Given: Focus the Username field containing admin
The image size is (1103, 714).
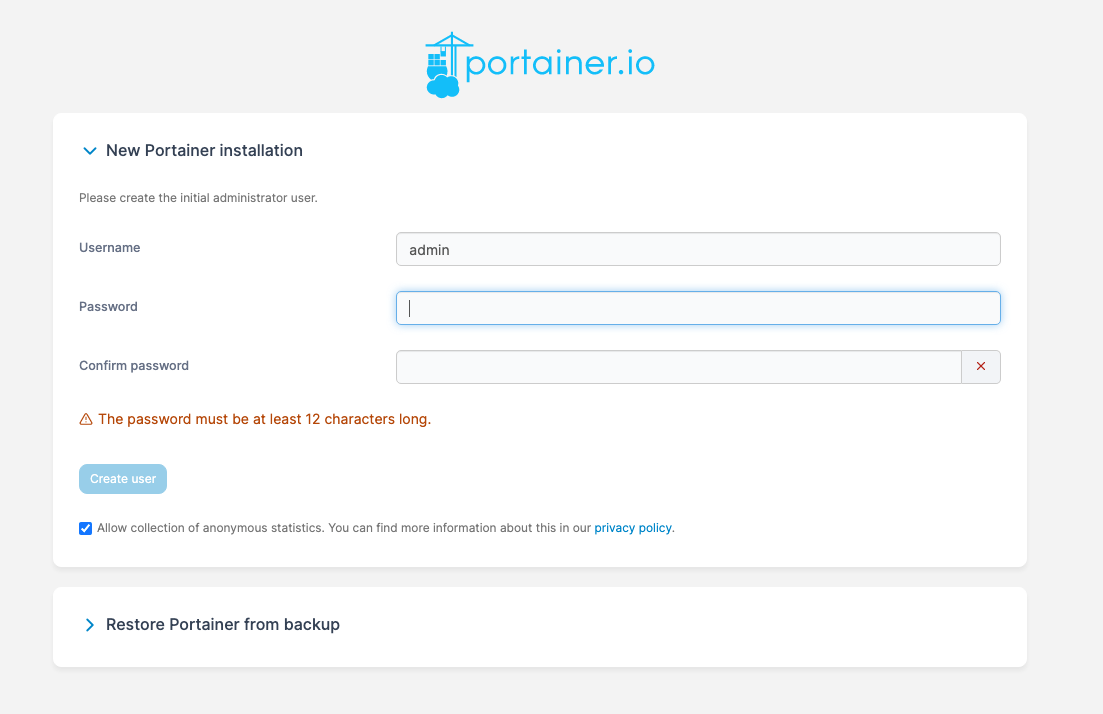Looking at the screenshot, I should (698, 250).
